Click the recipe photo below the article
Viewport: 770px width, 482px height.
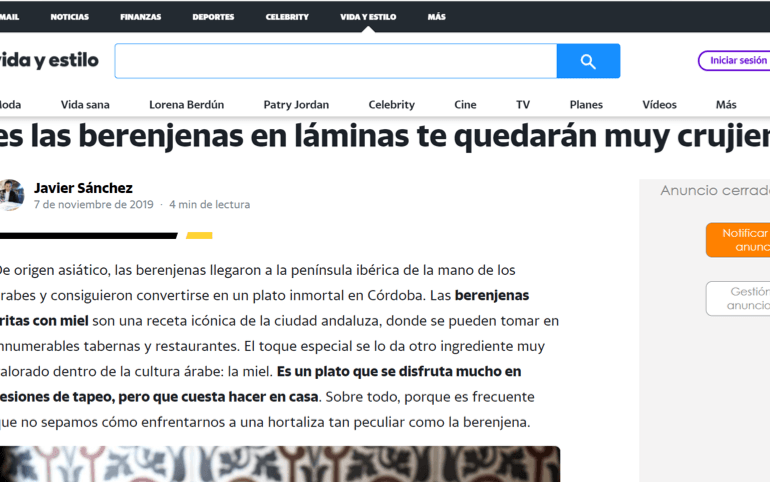click(280, 464)
